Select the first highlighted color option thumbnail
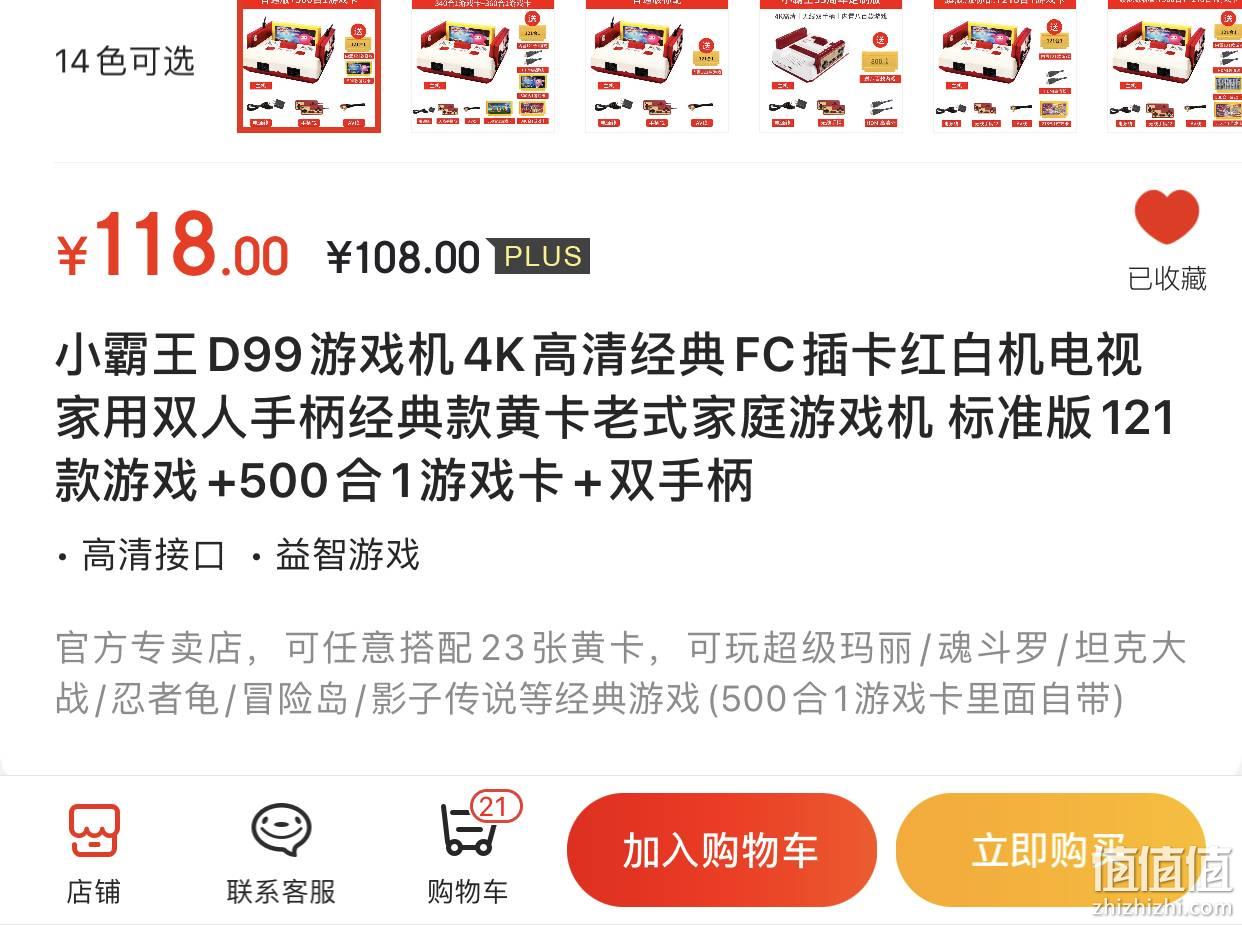This screenshot has width=1242, height=925. [309, 65]
